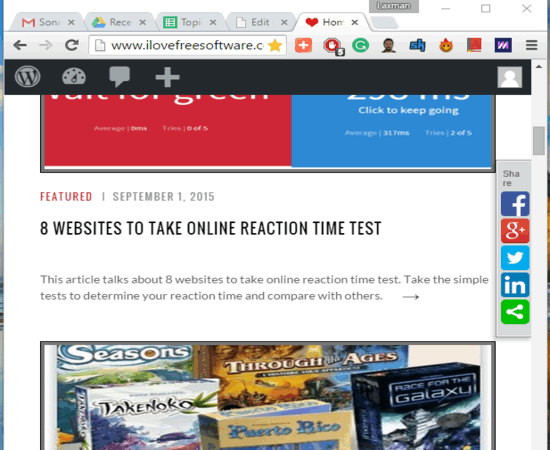Image resolution: width=550 pixels, height=450 pixels.
Task: Go forward with the browser arrow
Action: [x=46, y=45]
